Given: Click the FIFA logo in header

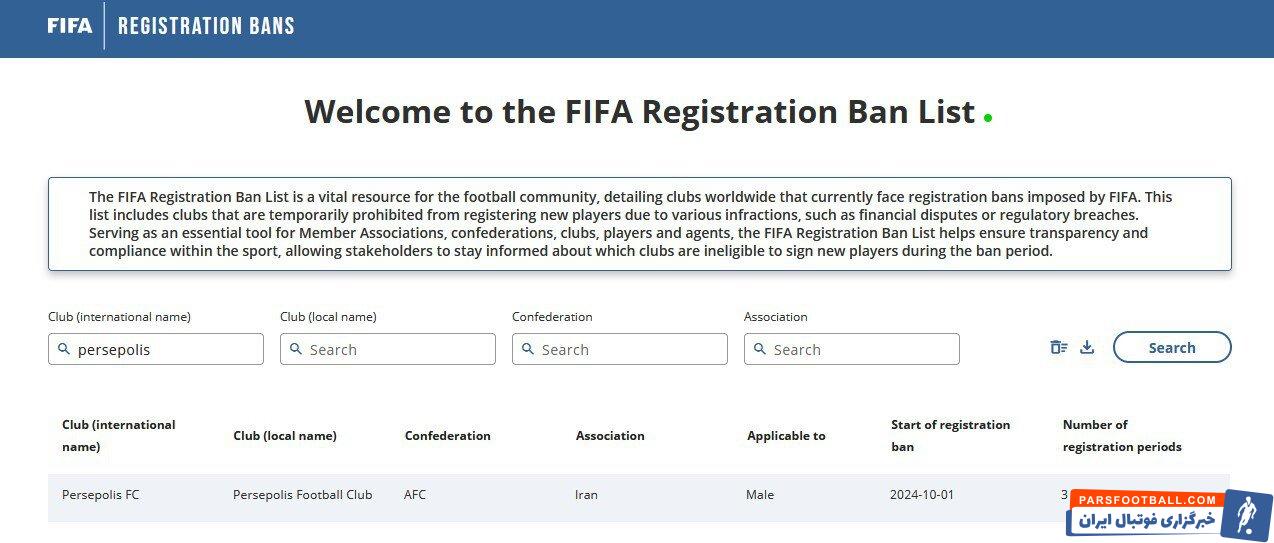Looking at the screenshot, I should click(69, 26).
